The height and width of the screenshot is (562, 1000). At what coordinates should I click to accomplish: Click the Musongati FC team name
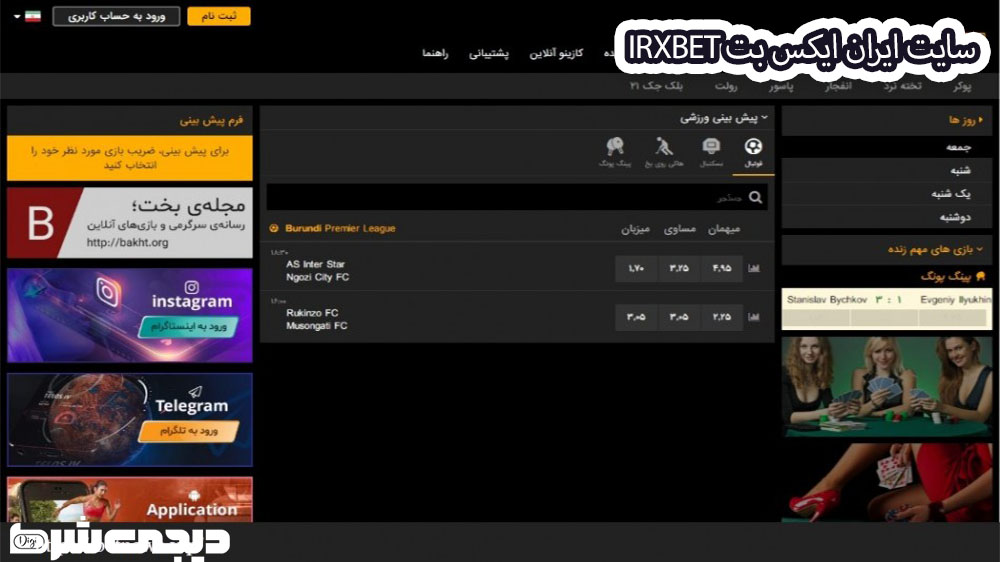point(317,325)
